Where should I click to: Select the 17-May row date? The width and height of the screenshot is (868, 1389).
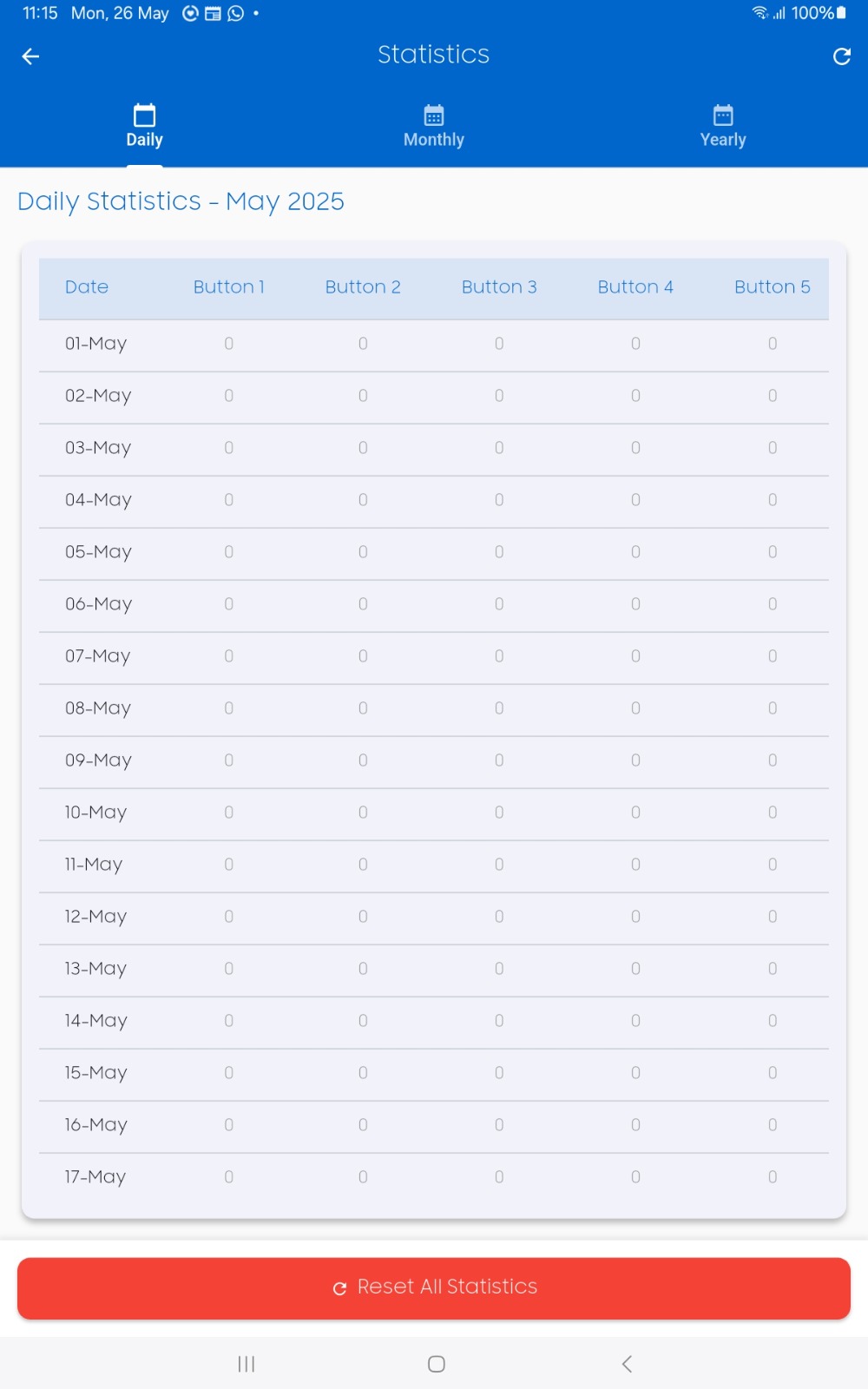click(x=95, y=1177)
